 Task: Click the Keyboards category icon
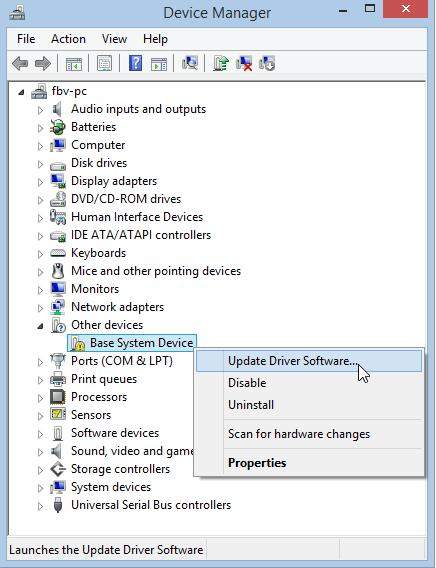point(58,253)
